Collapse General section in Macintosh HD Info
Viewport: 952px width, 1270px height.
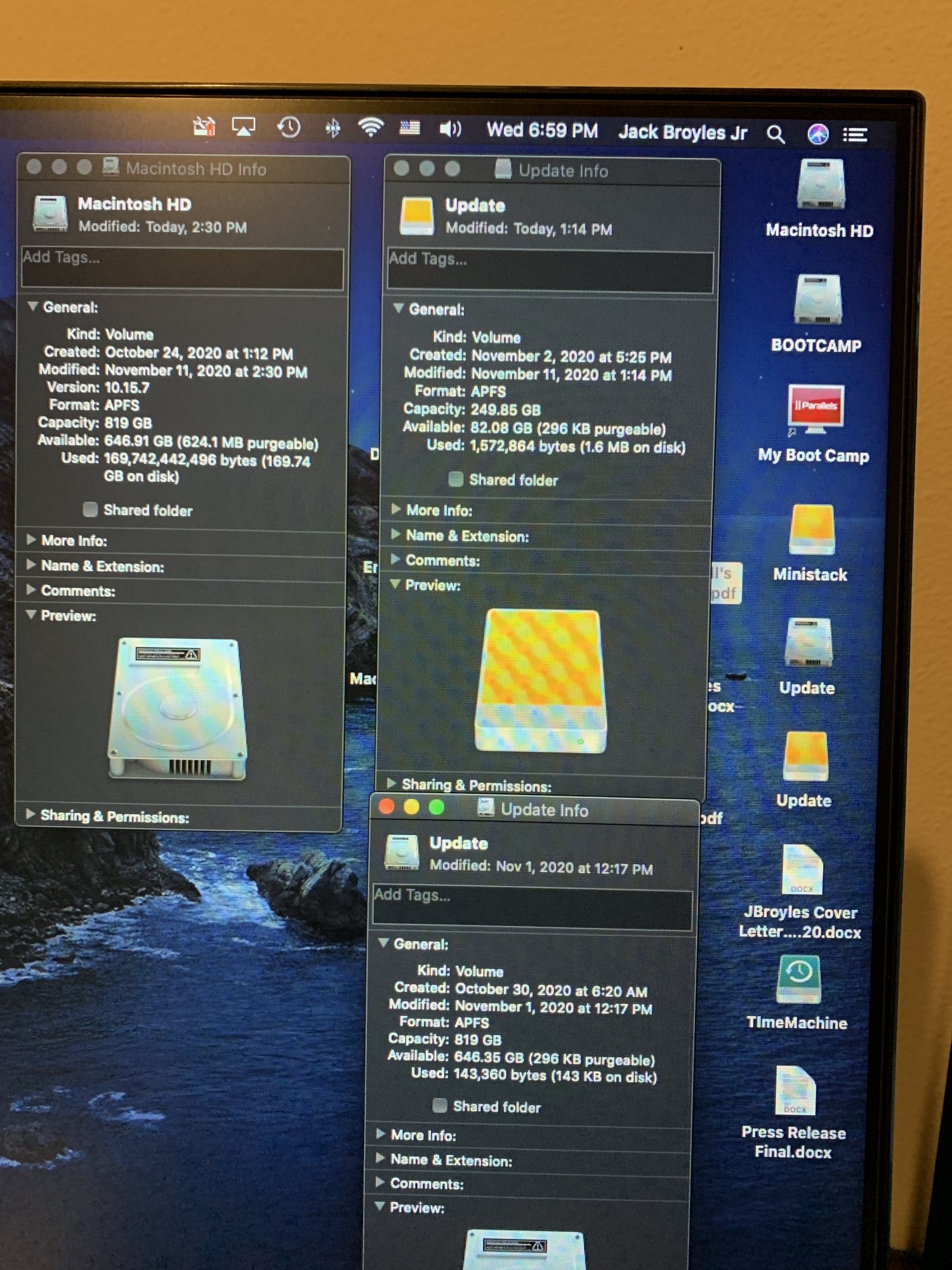click(x=32, y=306)
